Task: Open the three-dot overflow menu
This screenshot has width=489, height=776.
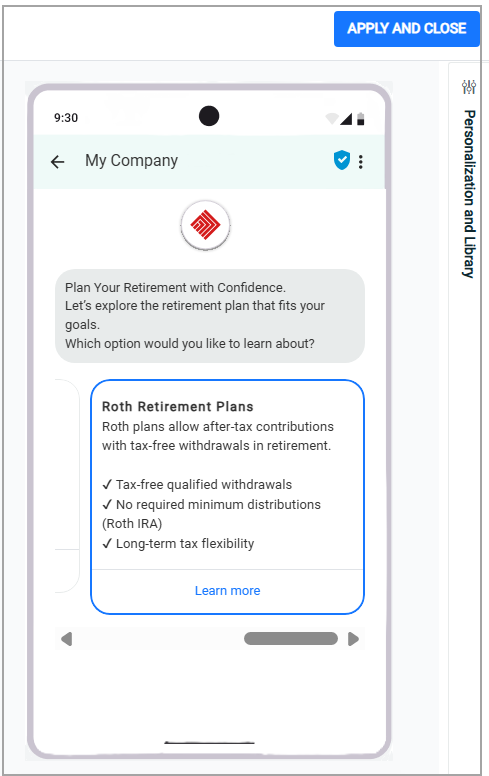Action: click(x=361, y=162)
